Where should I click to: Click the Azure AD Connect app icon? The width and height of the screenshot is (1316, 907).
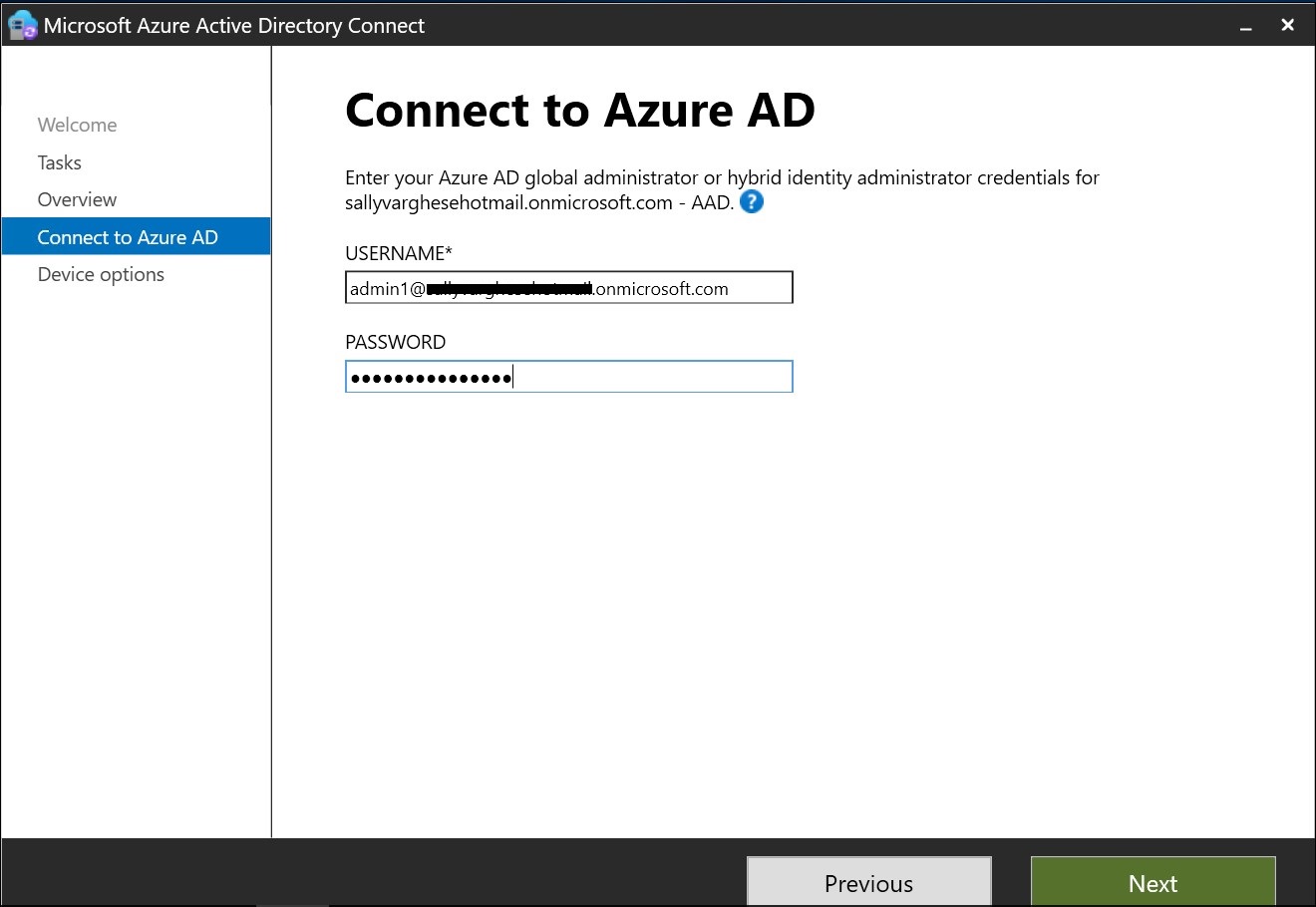click(21, 26)
